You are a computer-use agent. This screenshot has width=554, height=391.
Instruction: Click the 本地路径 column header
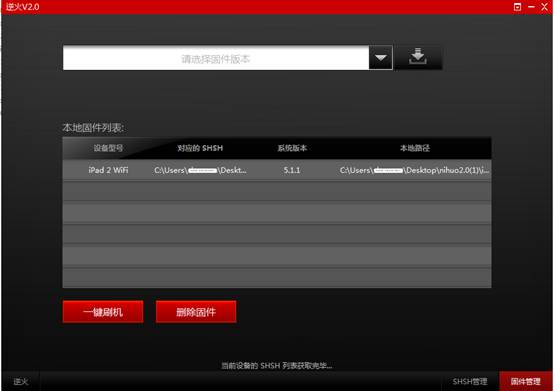(x=414, y=148)
